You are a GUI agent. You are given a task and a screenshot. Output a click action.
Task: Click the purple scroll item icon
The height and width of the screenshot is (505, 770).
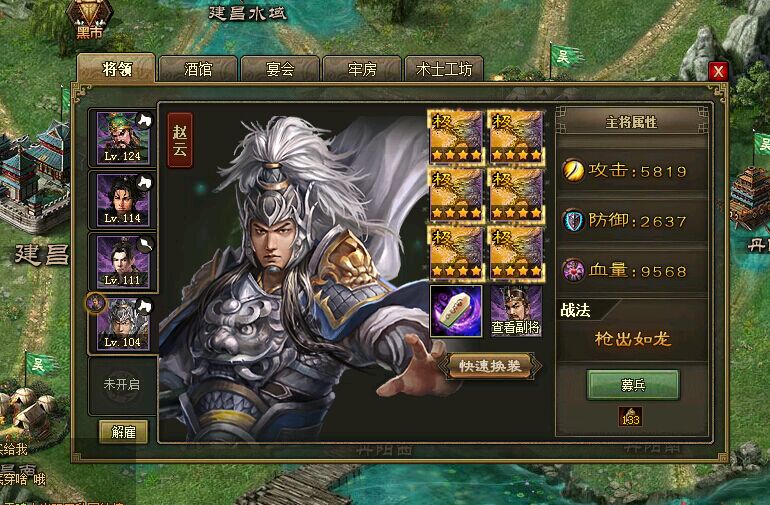coord(456,311)
